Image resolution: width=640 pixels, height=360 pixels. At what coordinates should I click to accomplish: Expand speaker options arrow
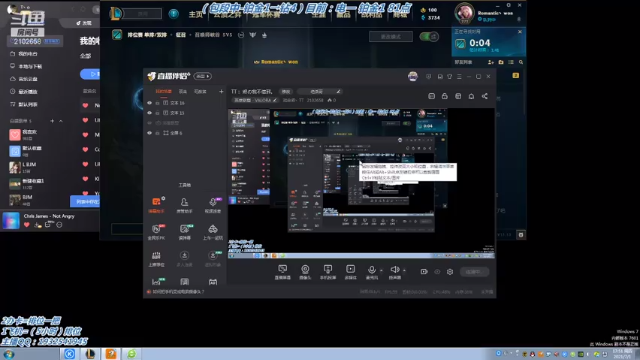(x=404, y=270)
